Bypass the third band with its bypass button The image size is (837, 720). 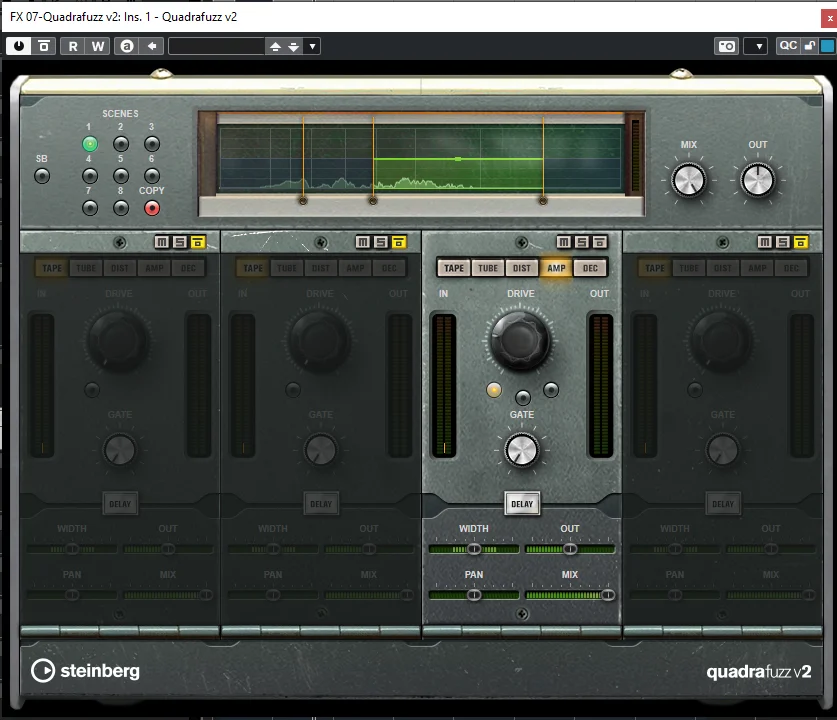[x=599, y=242]
